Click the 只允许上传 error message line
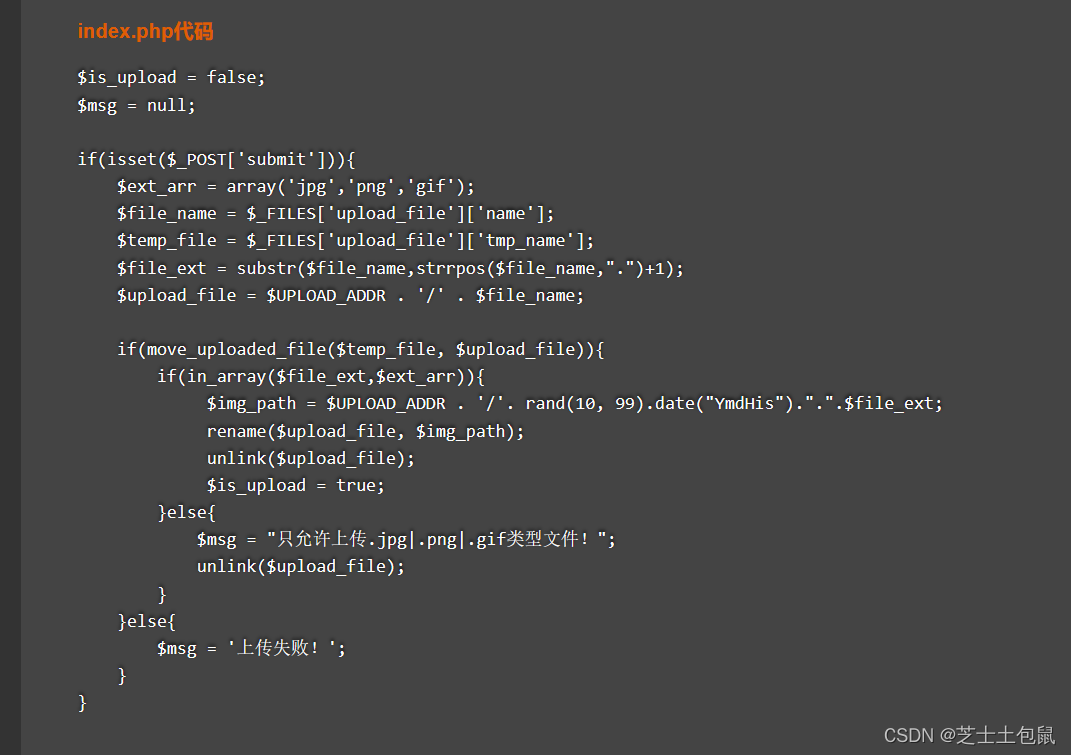The width and height of the screenshot is (1071, 755). pos(406,540)
